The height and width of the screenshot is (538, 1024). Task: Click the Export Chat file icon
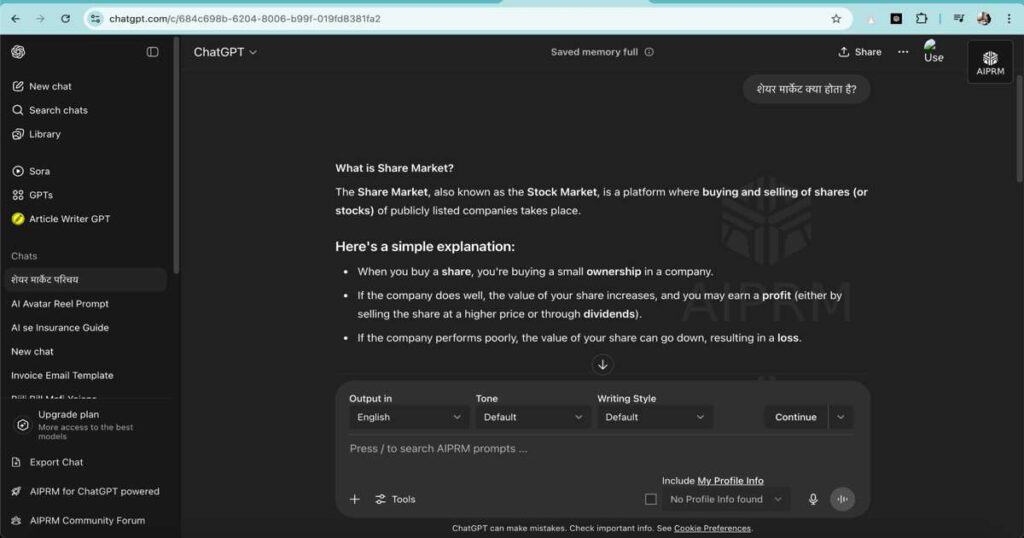tap(16, 462)
